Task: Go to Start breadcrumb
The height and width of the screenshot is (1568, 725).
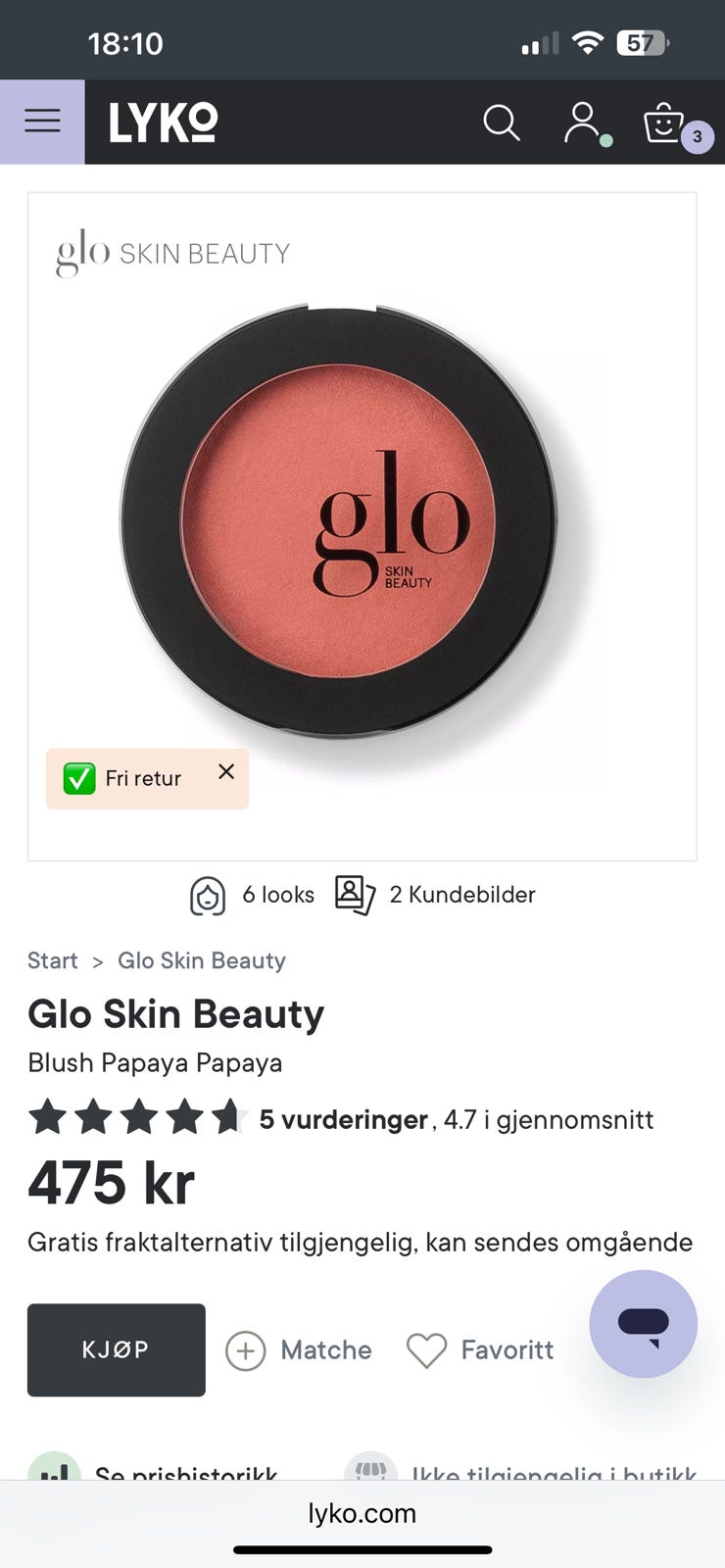Action: (52, 961)
